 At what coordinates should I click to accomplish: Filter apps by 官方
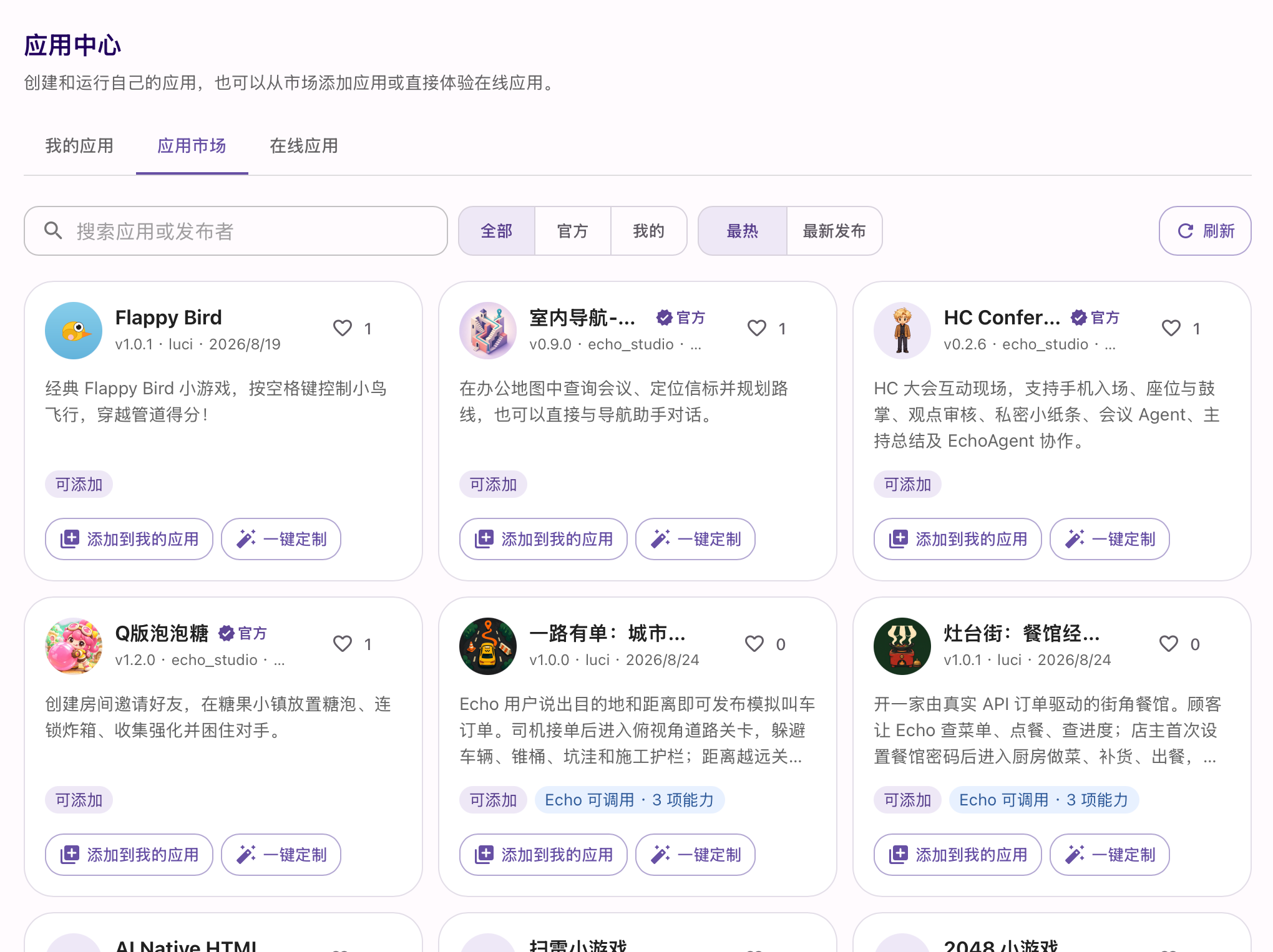point(573,231)
